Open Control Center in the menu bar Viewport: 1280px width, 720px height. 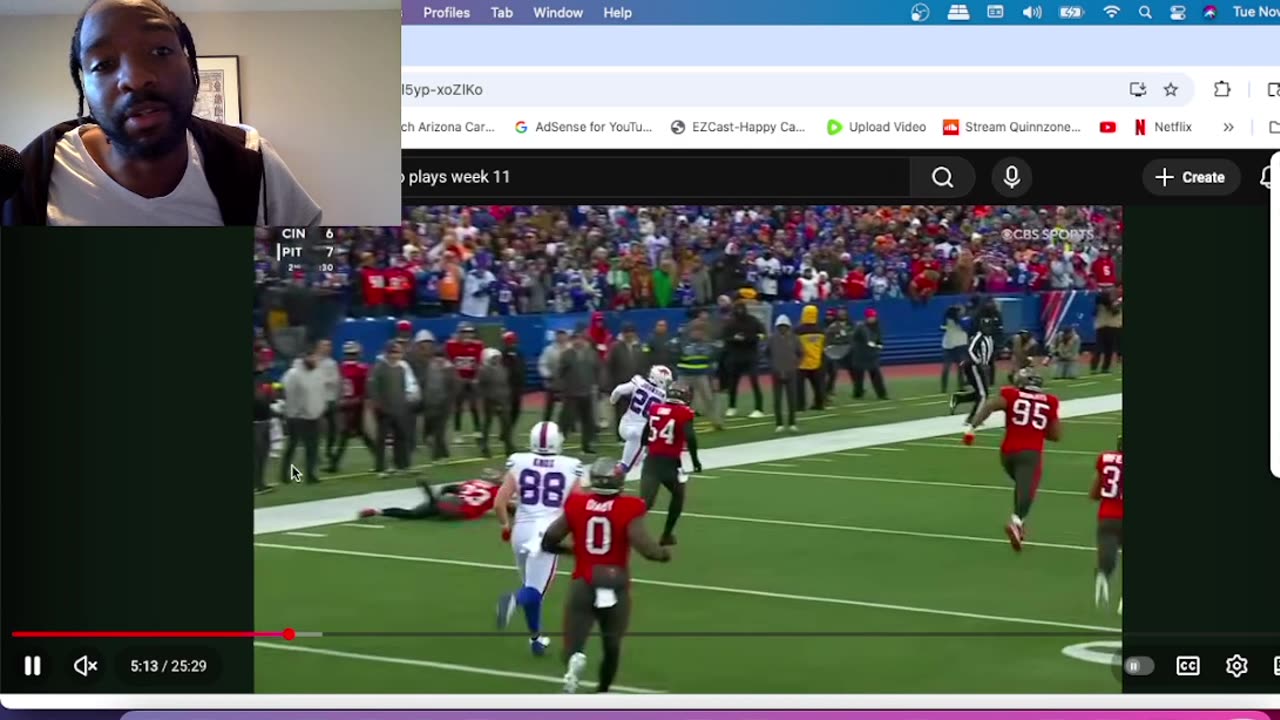(1178, 13)
